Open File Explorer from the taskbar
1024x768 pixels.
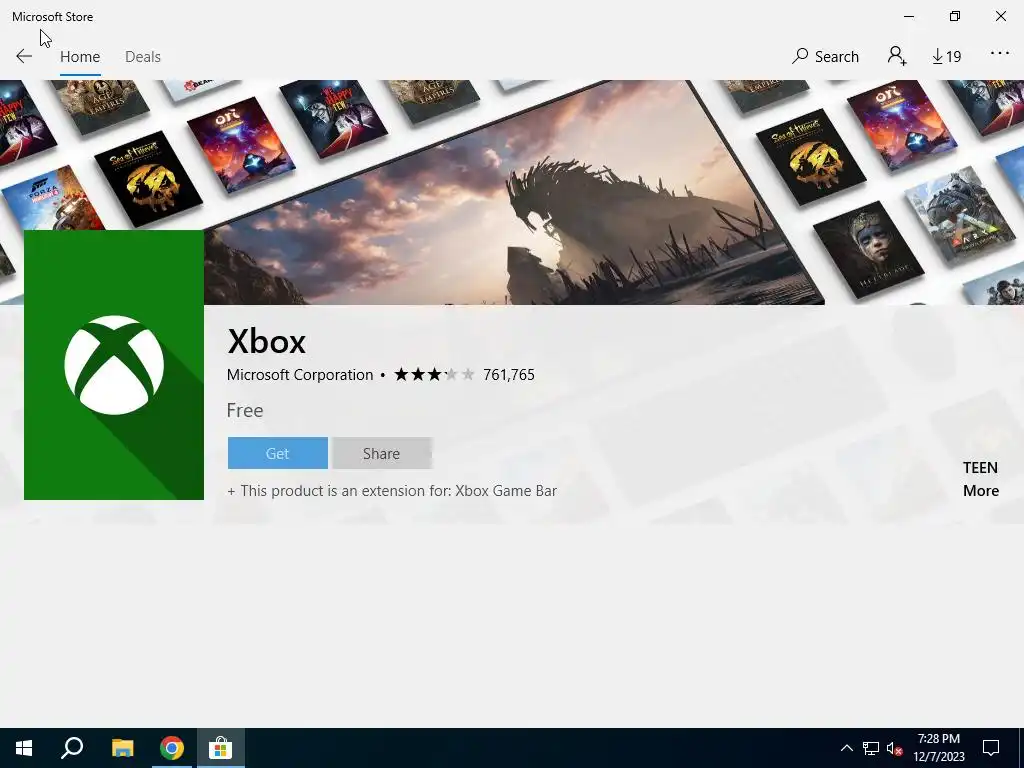122,748
